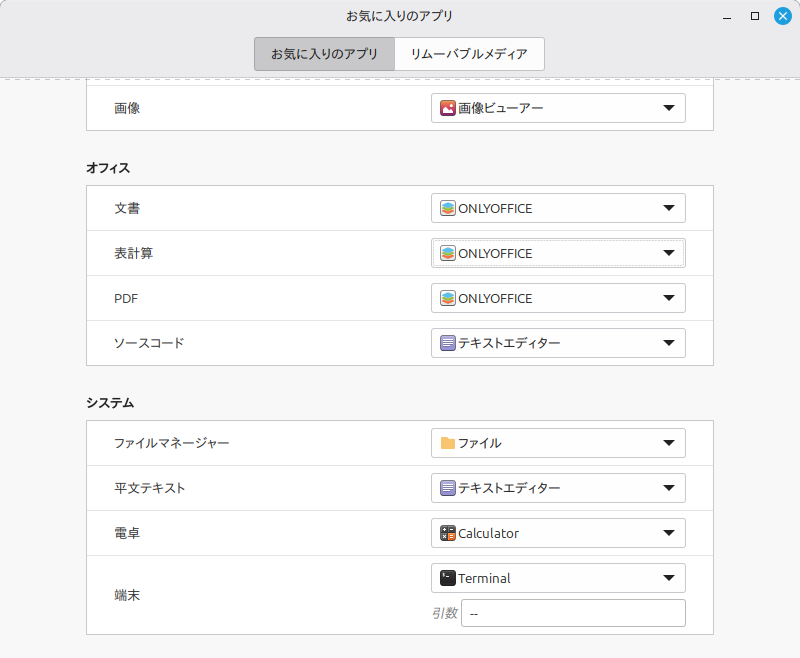Switch to the リムーバブルメディア tab

coord(469,54)
